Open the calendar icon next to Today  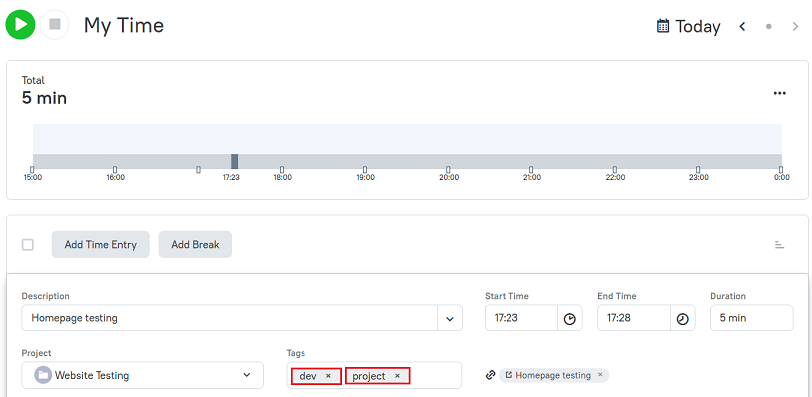tap(662, 26)
